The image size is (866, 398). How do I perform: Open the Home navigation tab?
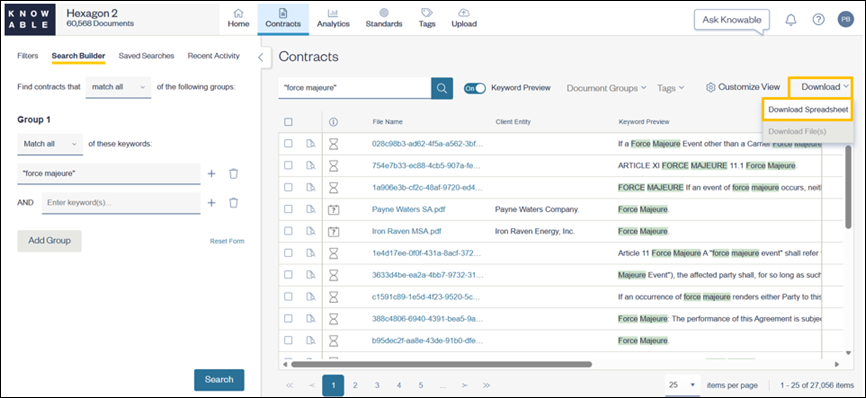point(239,19)
